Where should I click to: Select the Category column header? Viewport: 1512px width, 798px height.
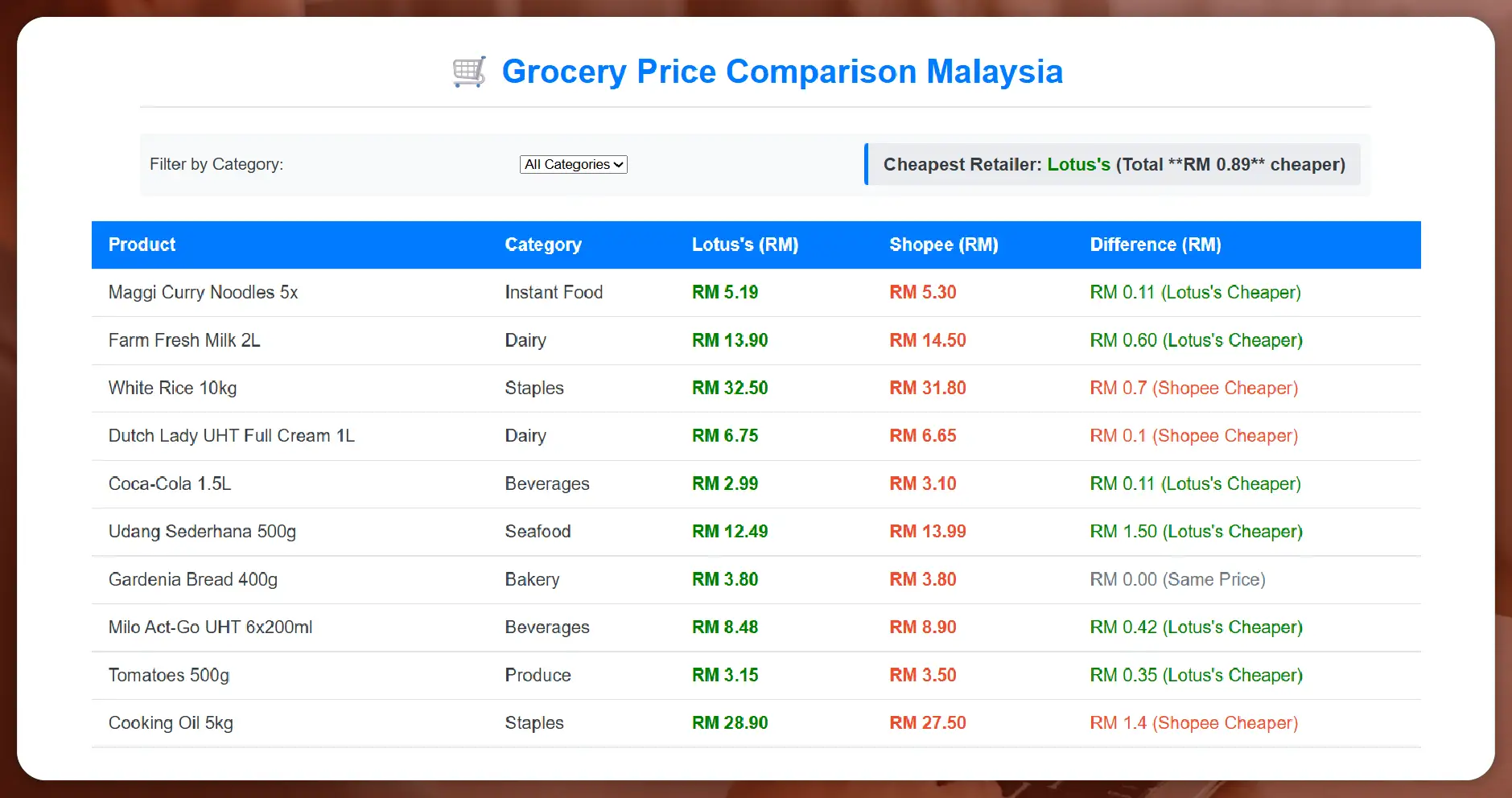[543, 245]
